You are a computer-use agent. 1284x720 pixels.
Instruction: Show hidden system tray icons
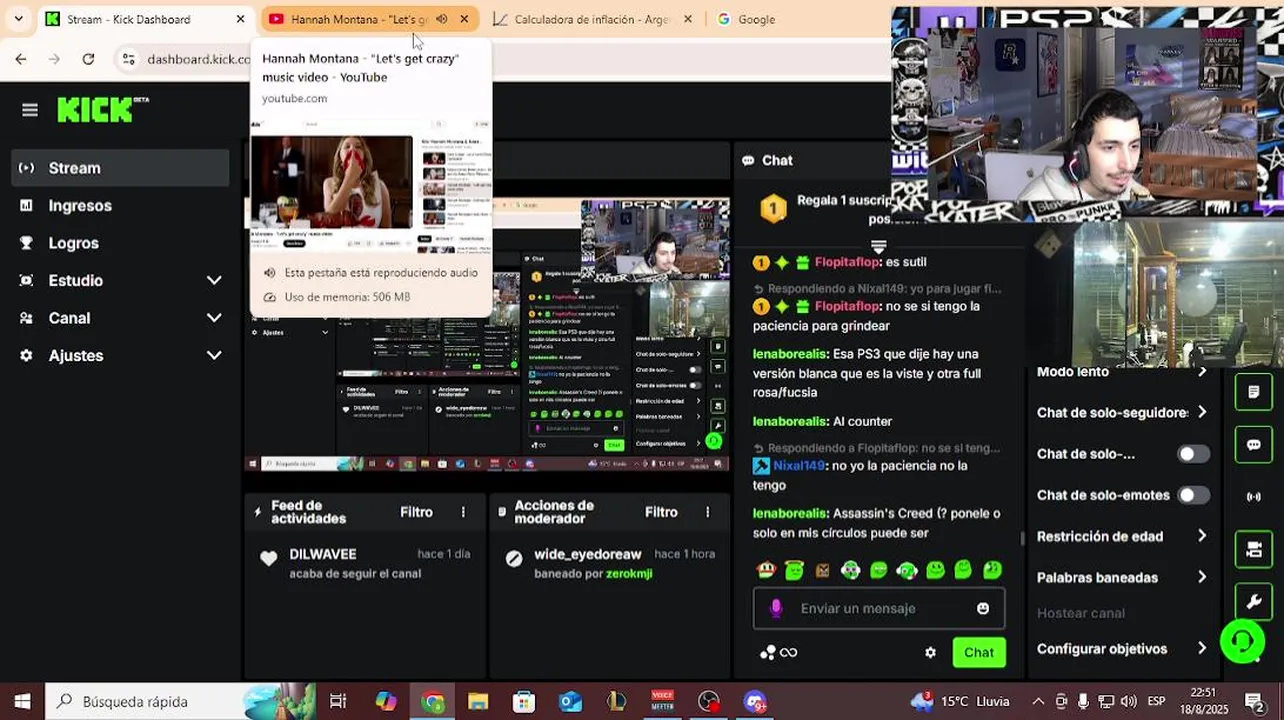click(x=1038, y=701)
